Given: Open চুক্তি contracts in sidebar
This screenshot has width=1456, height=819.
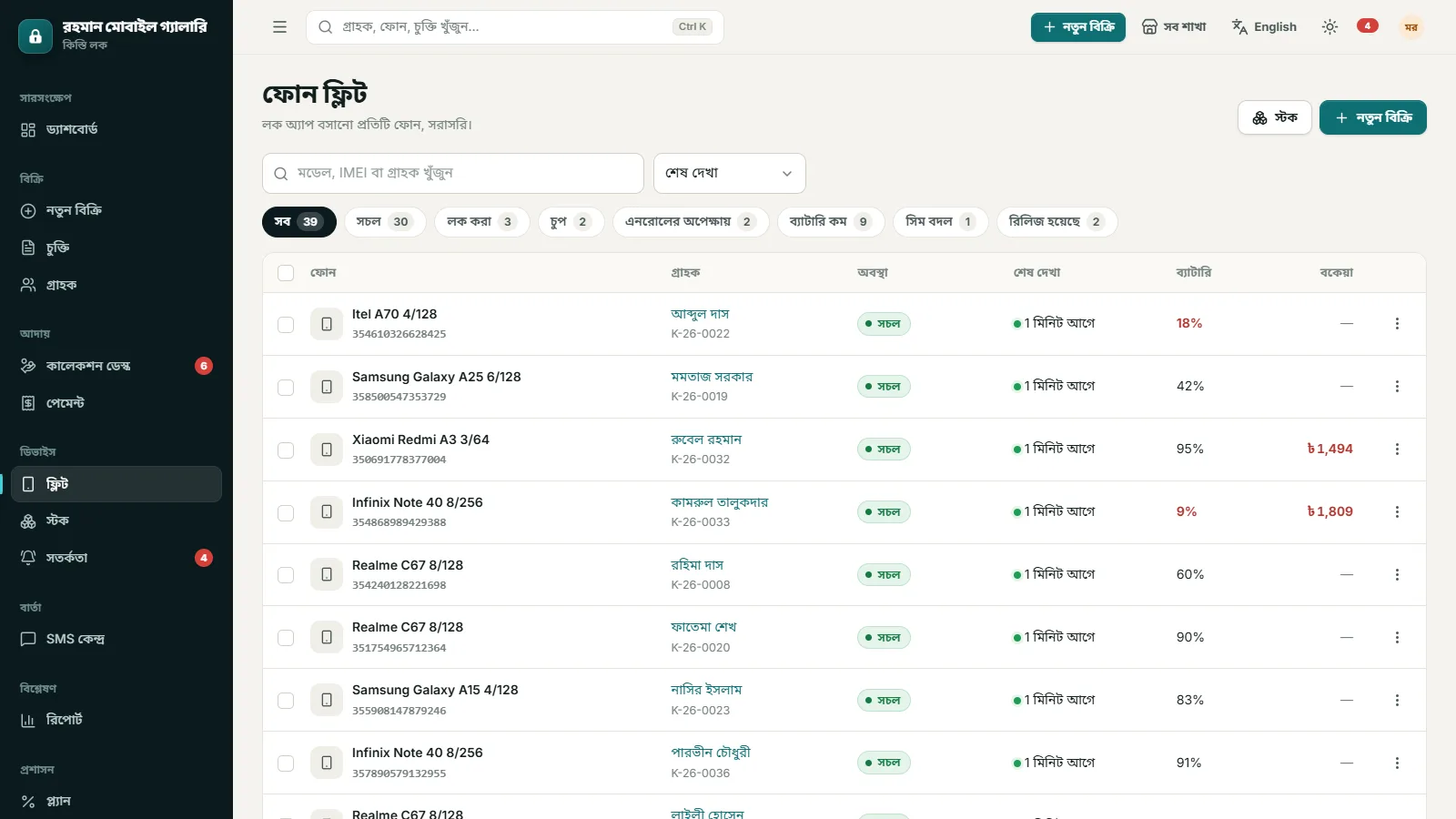Looking at the screenshot, I should [116, 248].
